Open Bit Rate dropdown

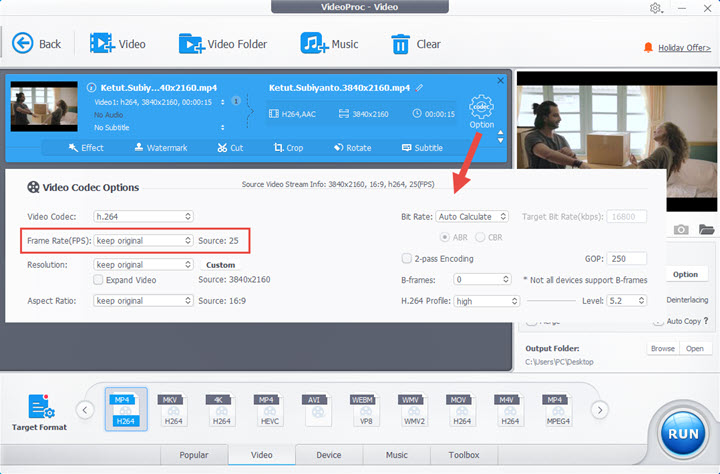coord(472,216)
